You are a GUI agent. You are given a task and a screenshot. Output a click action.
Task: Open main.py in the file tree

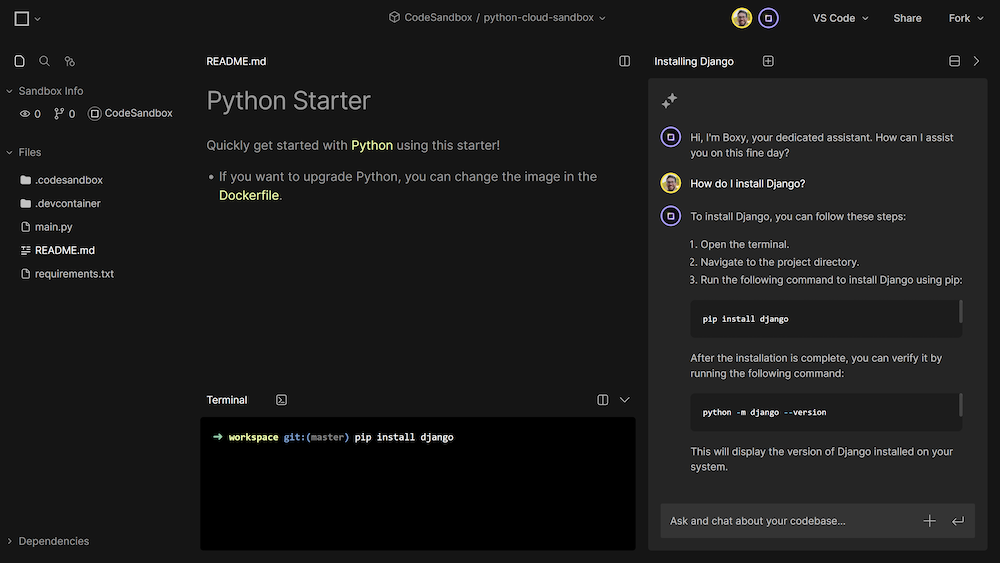(54, 227)
